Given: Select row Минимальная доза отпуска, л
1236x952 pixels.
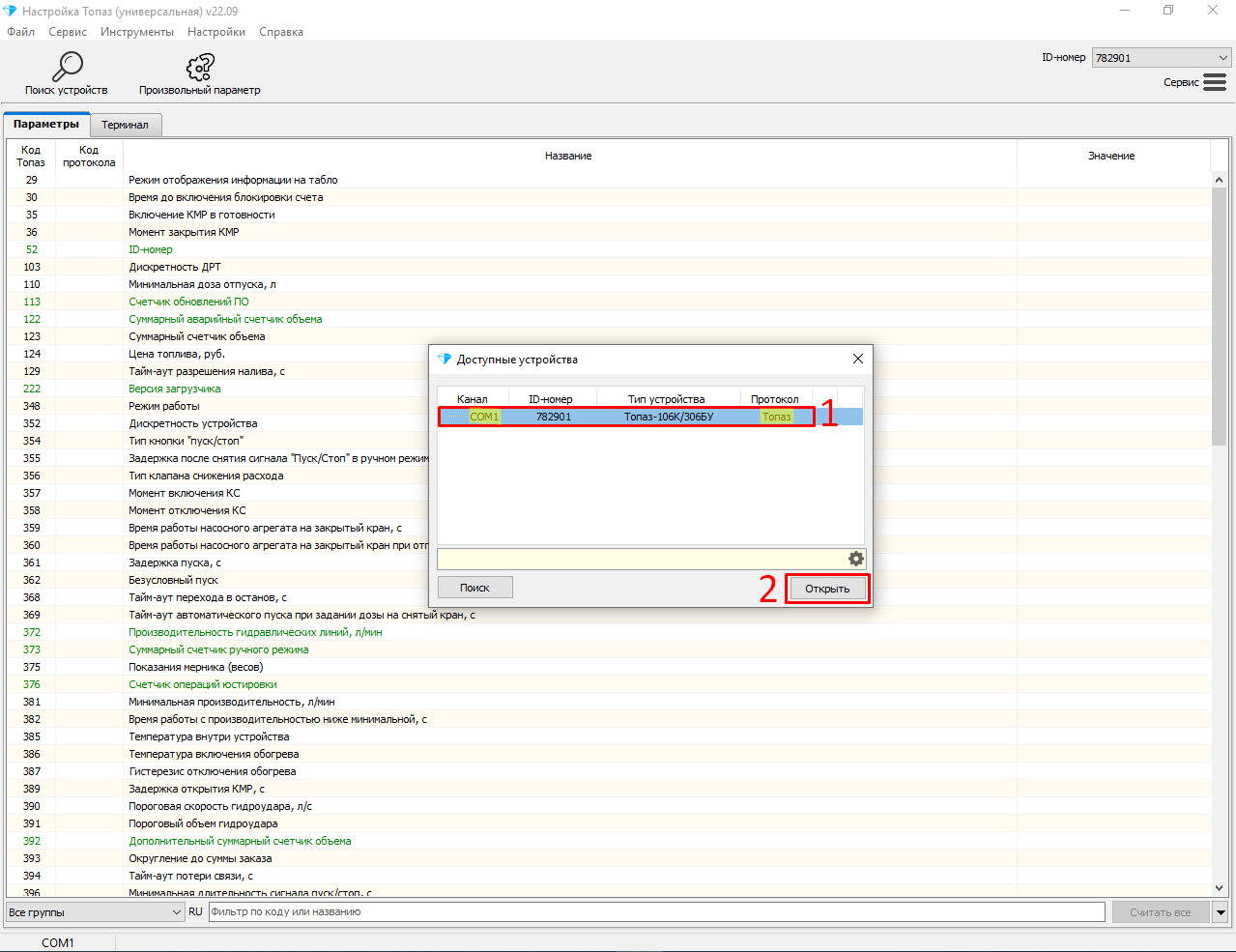Looking at the screenshot, I should point(609,284).
